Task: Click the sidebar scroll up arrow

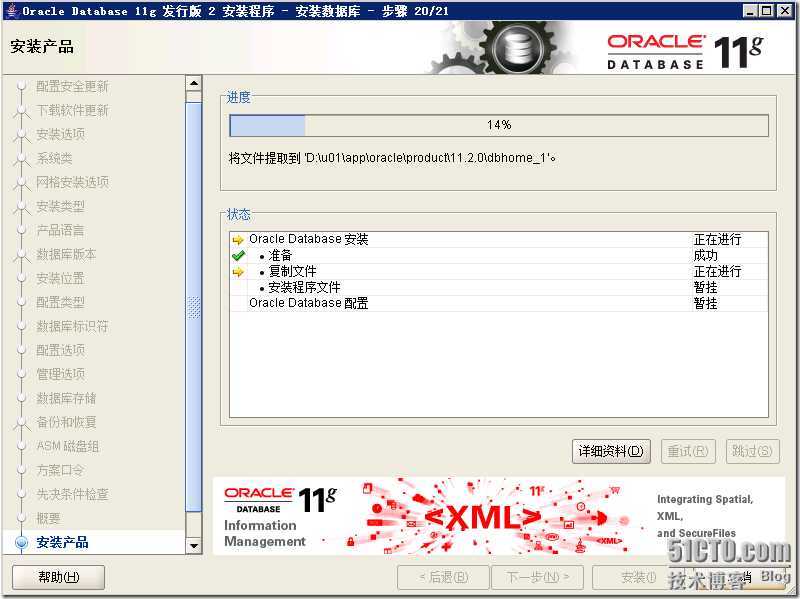Action: (194, 83)
